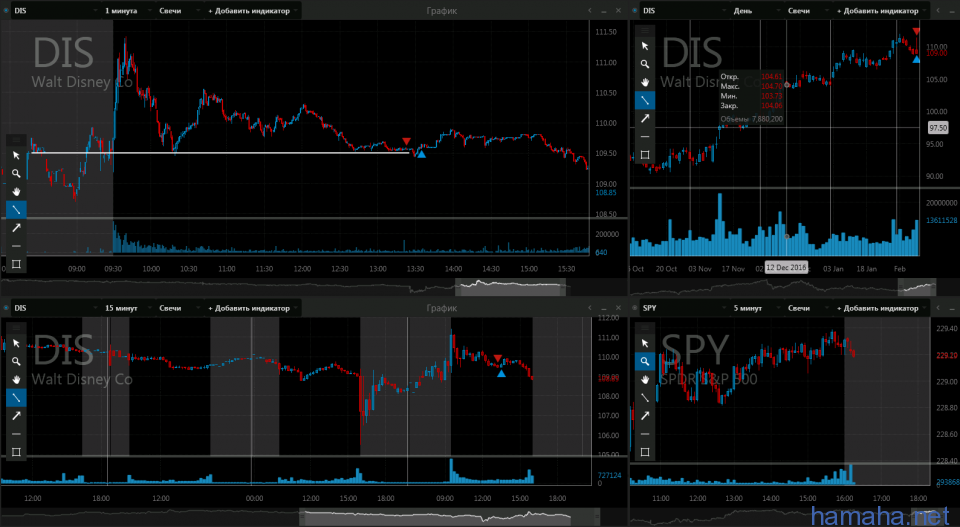Screen dimensions: 960x527
Task: Open the '5 минут' timeframe dropdown
Action: point(756,308)
